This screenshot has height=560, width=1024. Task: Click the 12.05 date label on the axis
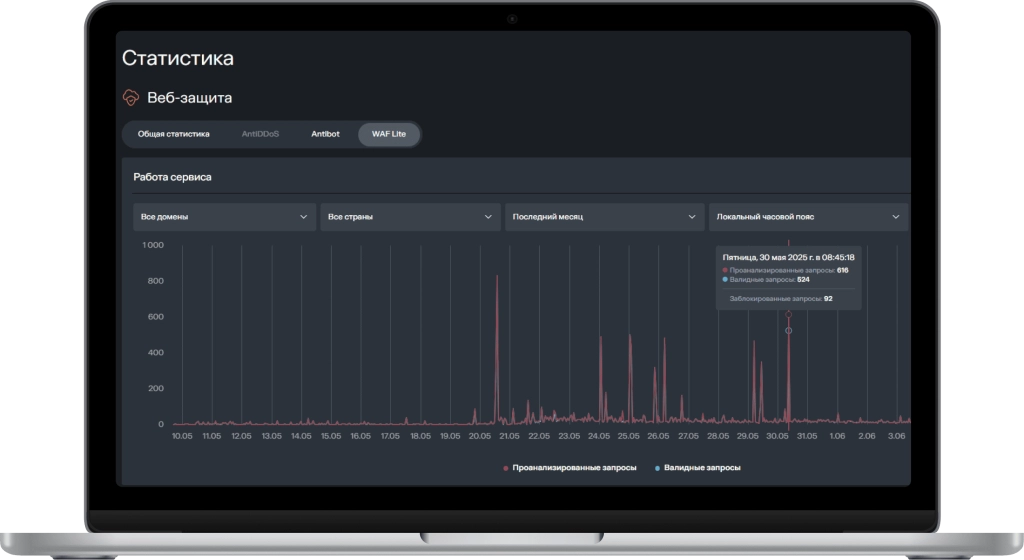(242, 436)
